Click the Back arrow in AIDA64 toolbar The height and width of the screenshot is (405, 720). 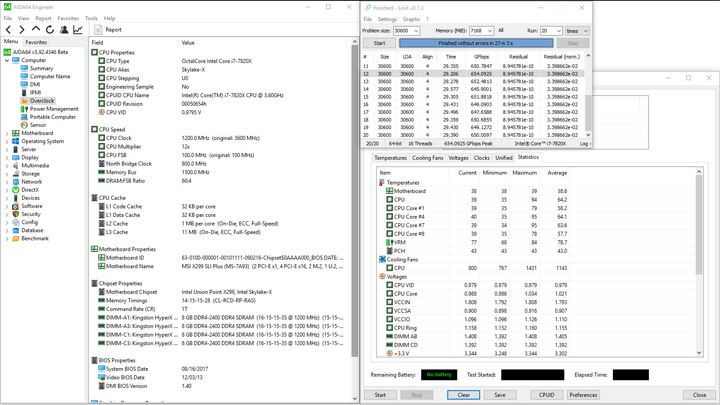(x=9, y=30)
